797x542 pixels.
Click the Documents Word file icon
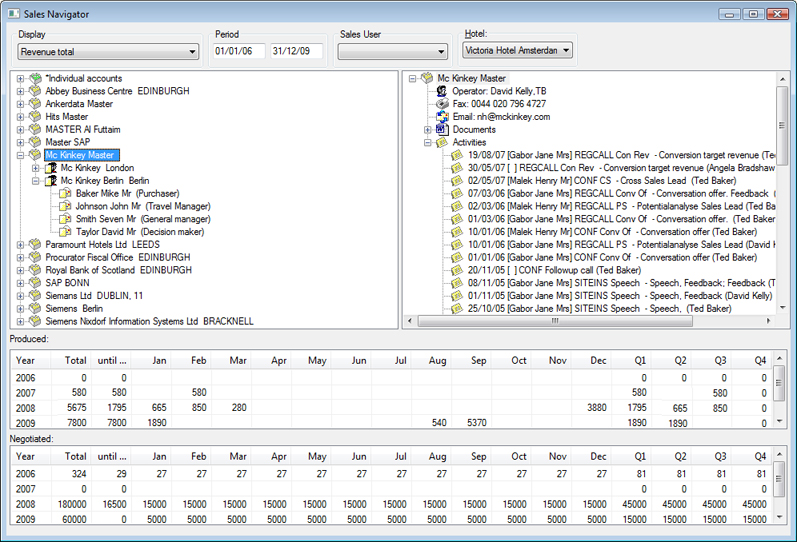tap(442, 129)
